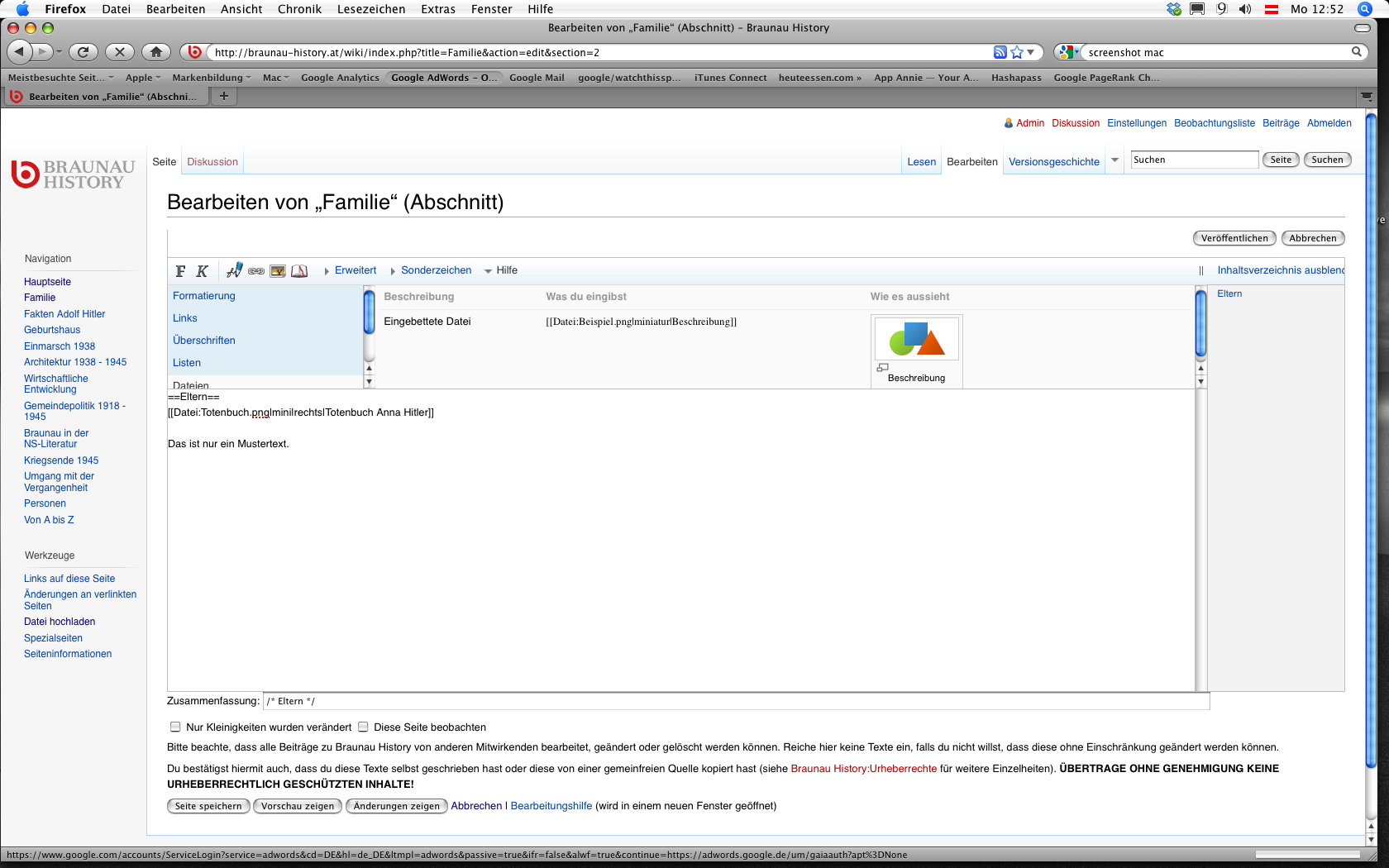Click the Veröffentlichen button

pyautogui.click(x=1234, y=238)
